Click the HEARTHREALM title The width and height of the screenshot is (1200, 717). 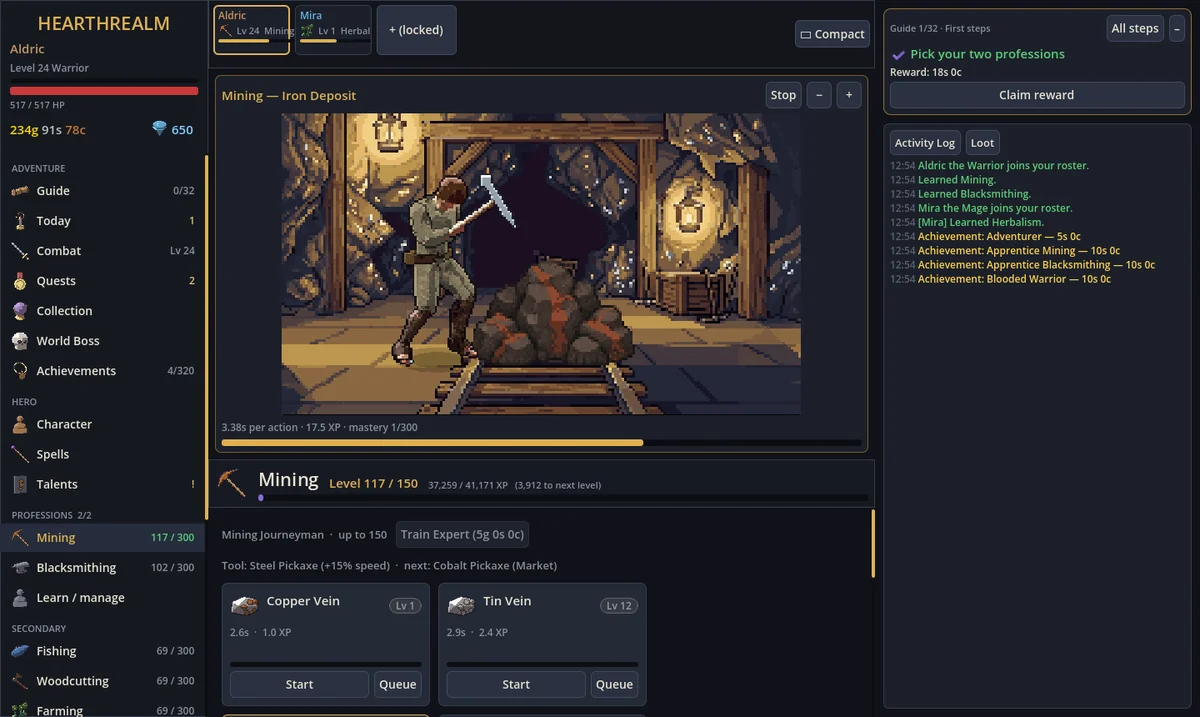pyautogui.click(x=104, y=24)
